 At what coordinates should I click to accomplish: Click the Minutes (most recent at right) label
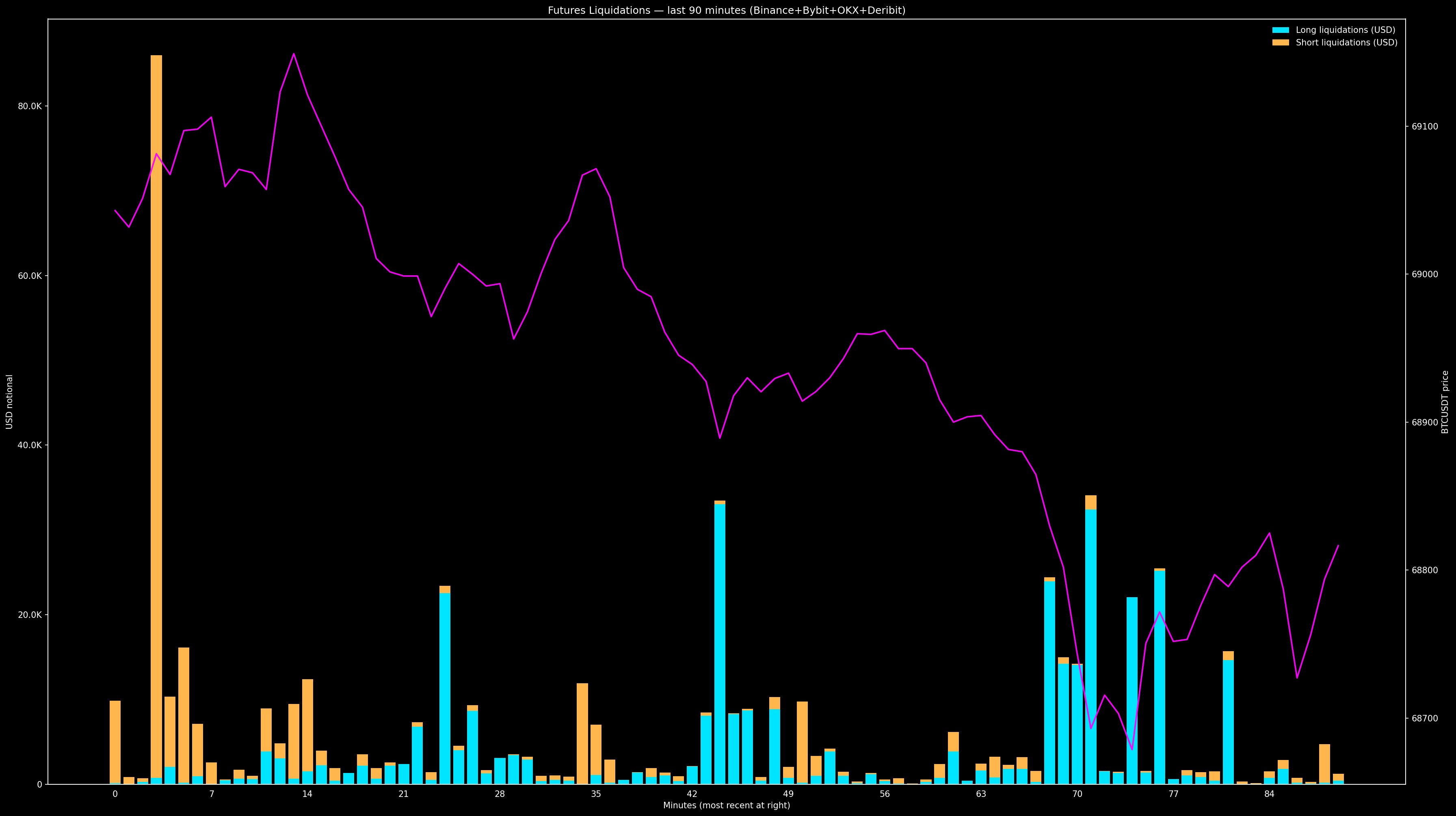(x=726, y=805)
